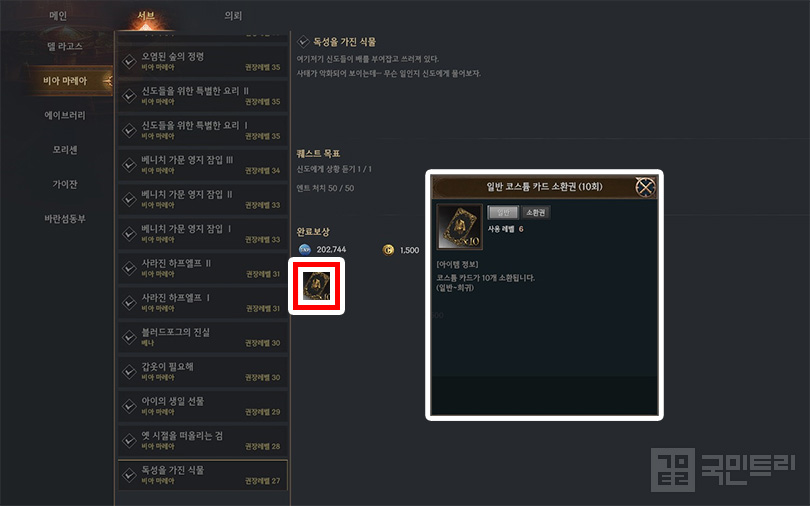810x506 pixels.
Task: Click the 소환권 tag in popup
Action: [535, 212]
